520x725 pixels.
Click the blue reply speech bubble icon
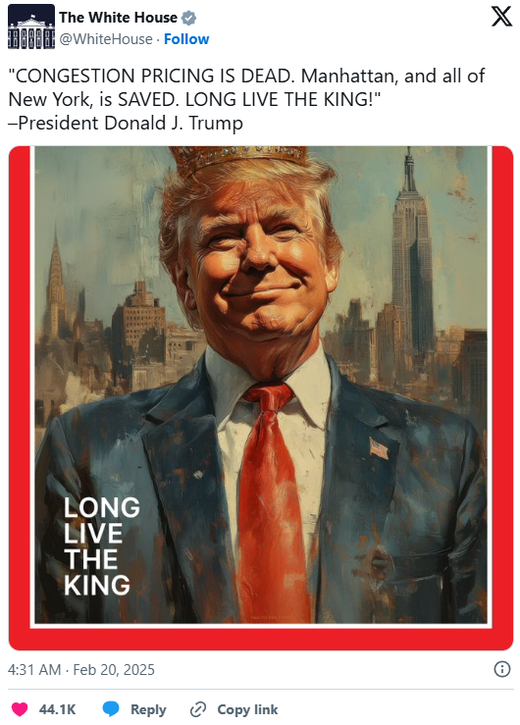[x=111, y=709]
